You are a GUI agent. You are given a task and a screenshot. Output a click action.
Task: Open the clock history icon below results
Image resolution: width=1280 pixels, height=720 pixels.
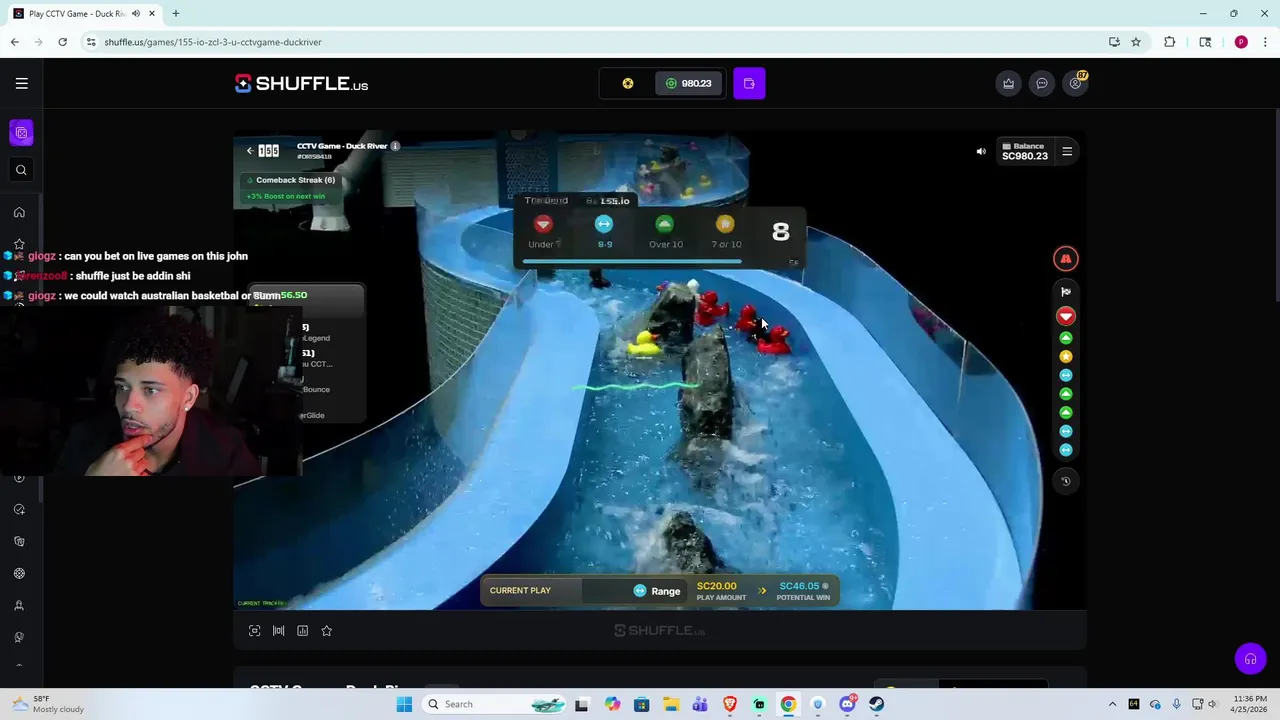point(1066,481)
